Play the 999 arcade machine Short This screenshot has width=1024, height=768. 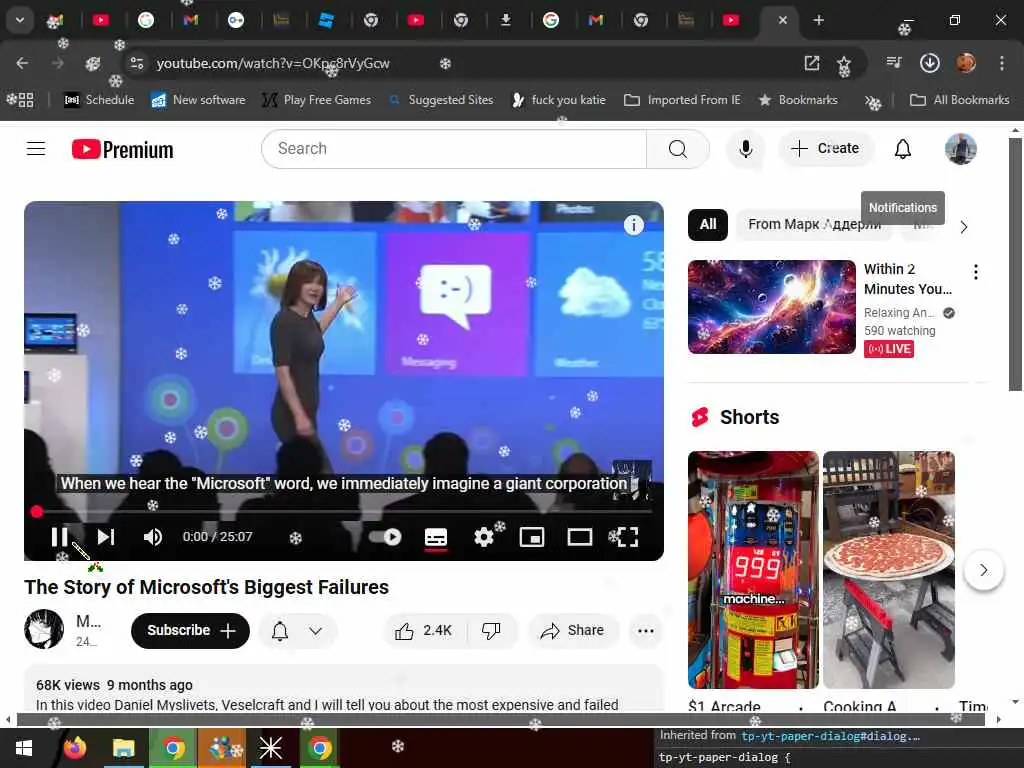[x=753, y=569]
